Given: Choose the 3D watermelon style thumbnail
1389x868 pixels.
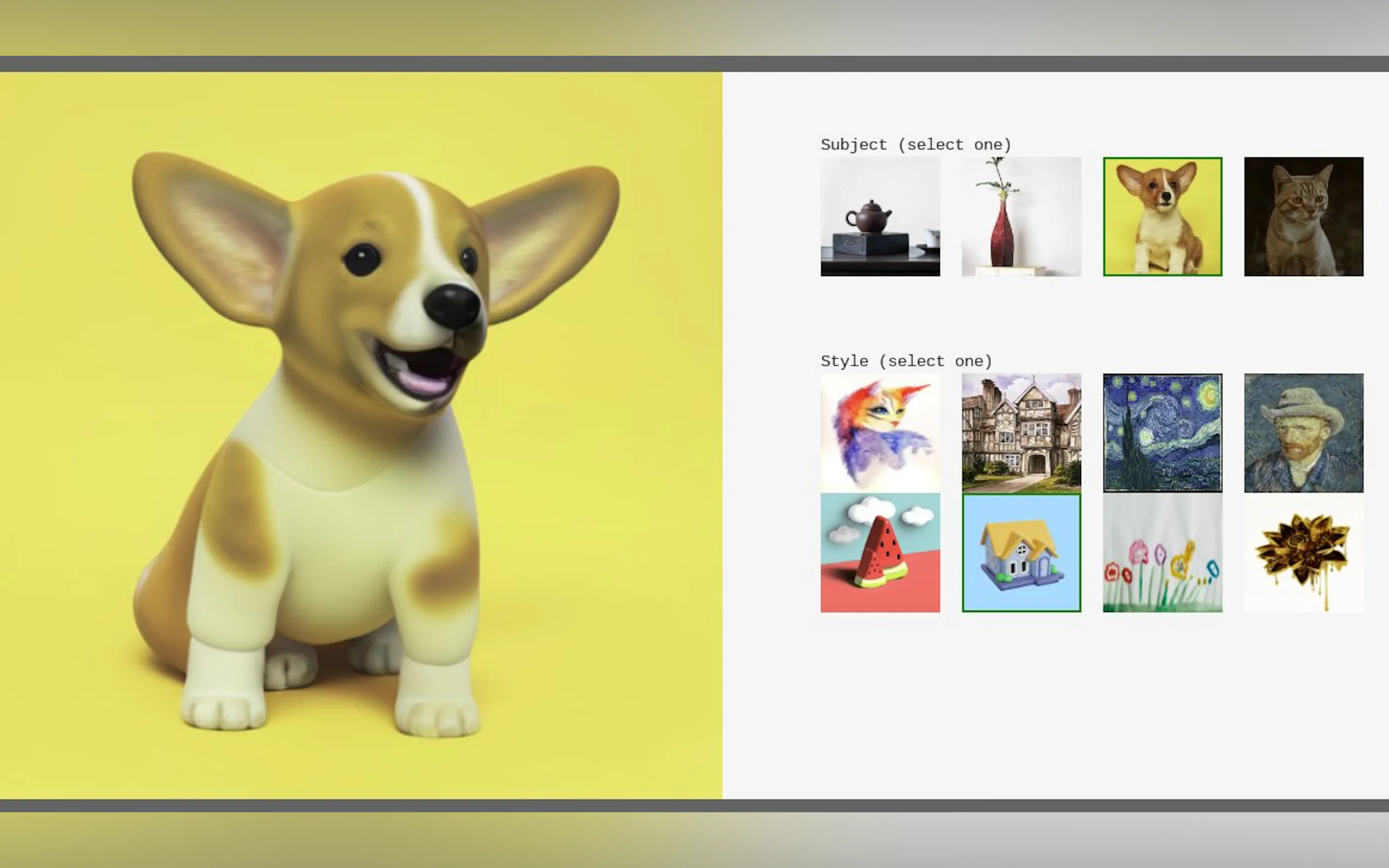Looking at the screenshot, I should [x=880, y=552].
